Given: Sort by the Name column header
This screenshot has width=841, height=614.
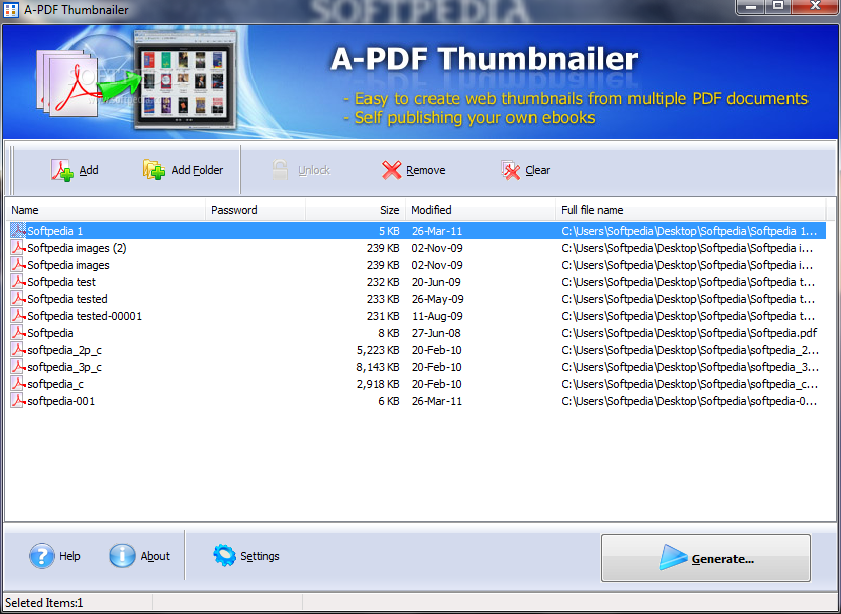Looking at the screenshot, I should (106, 210).
